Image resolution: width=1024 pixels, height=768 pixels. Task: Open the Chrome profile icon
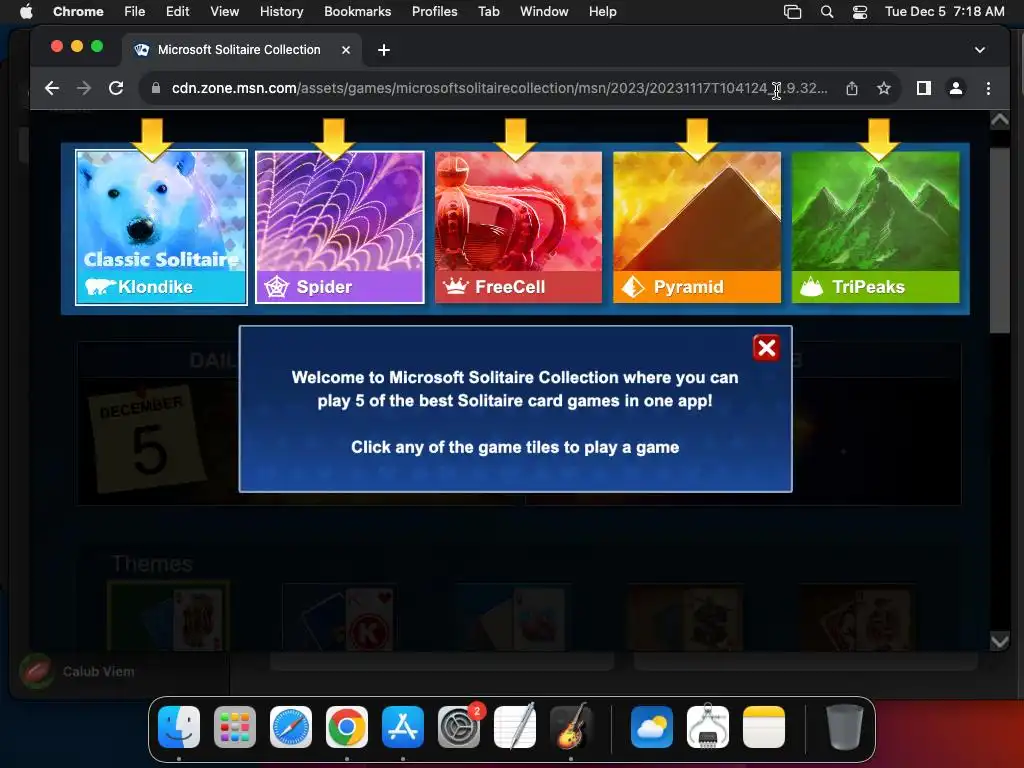click(x=955, y=88)
